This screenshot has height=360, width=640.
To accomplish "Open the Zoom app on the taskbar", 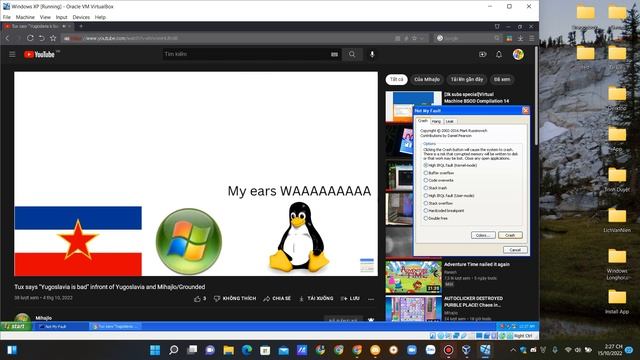I will (412, 350).
